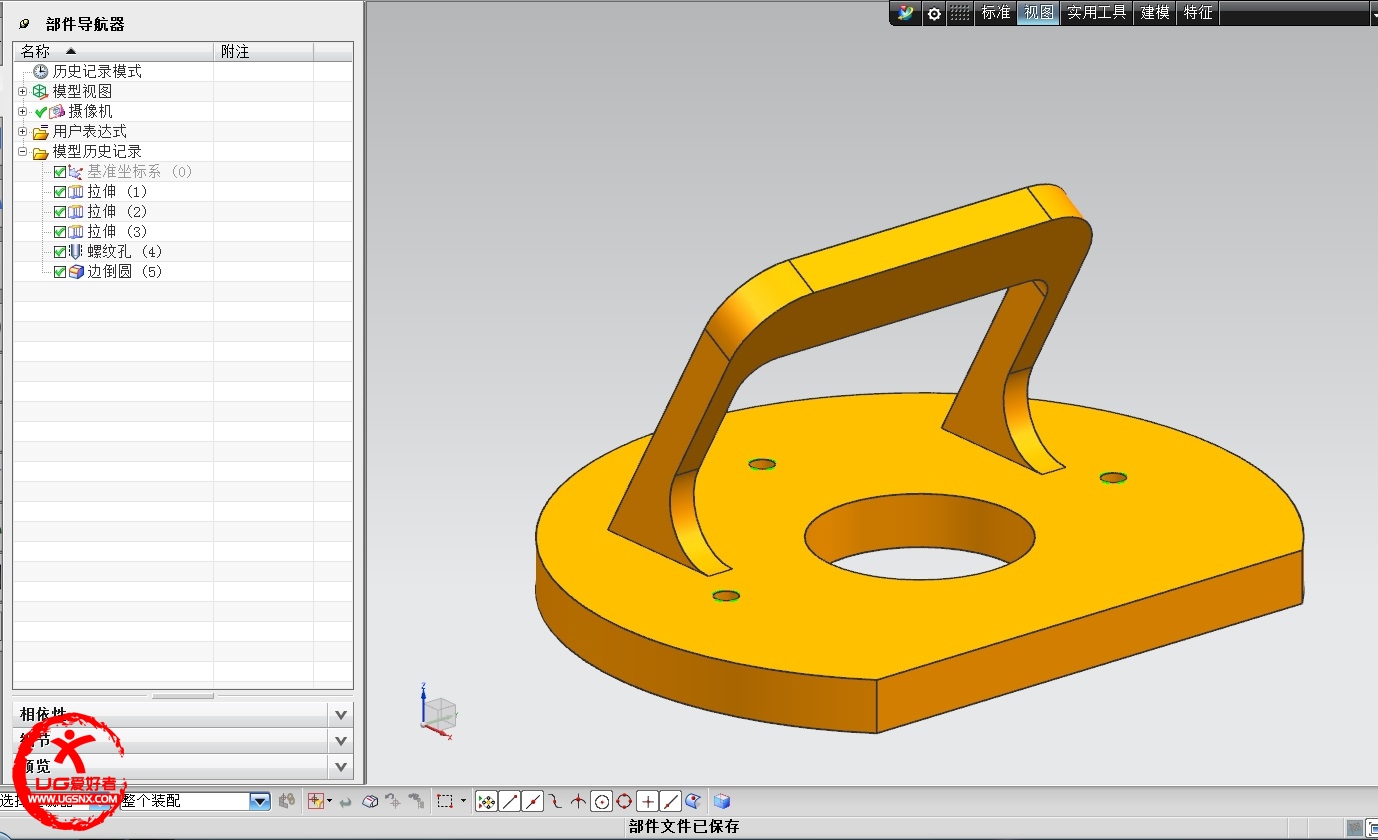Select the 螺纹孔 (4) feature label
Viewport: 1378px width, 840px height.
[x=124, y=251]
